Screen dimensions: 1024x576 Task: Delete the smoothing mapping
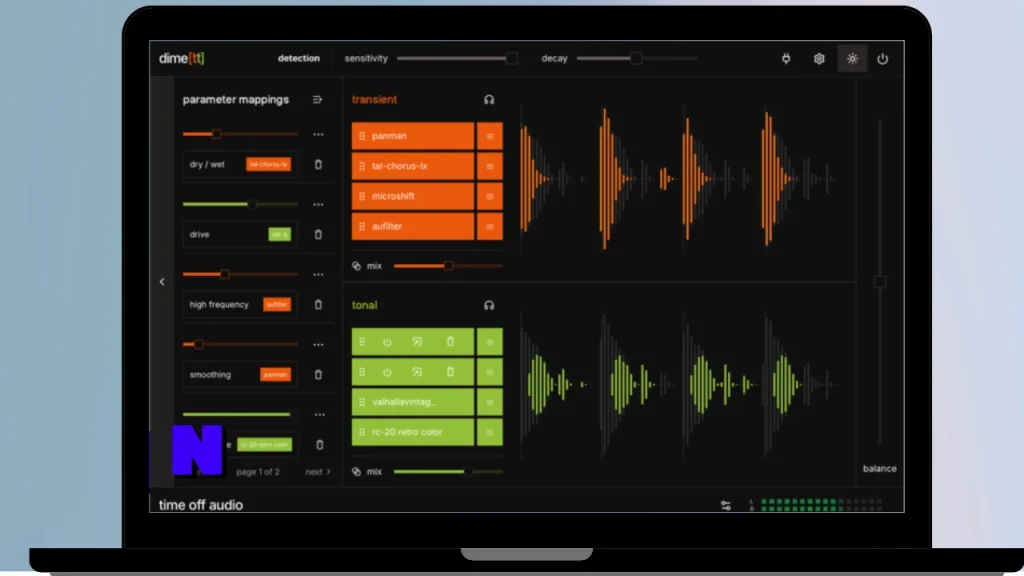tap(318, 375)
